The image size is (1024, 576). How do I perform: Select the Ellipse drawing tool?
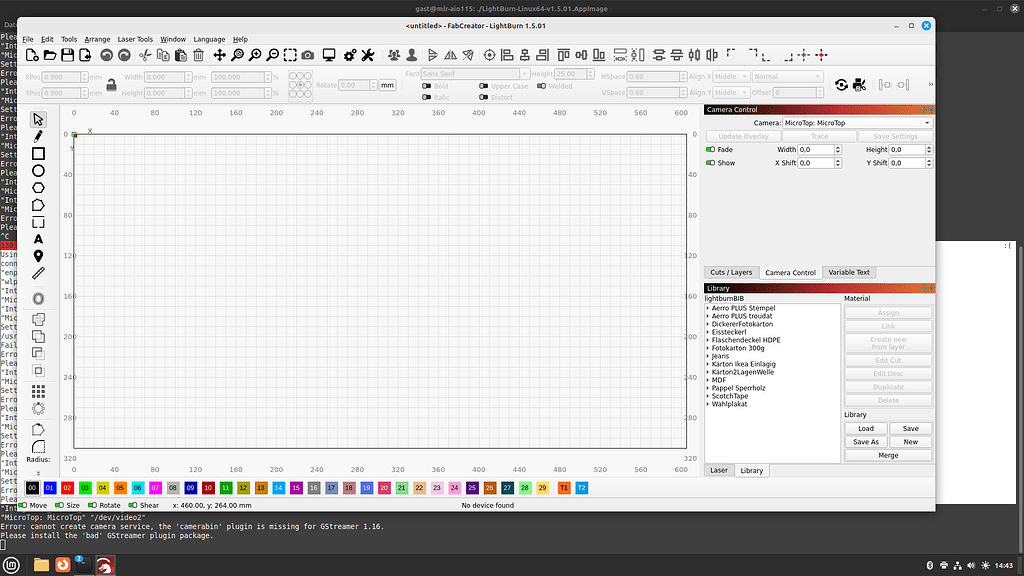click(38, 170)
